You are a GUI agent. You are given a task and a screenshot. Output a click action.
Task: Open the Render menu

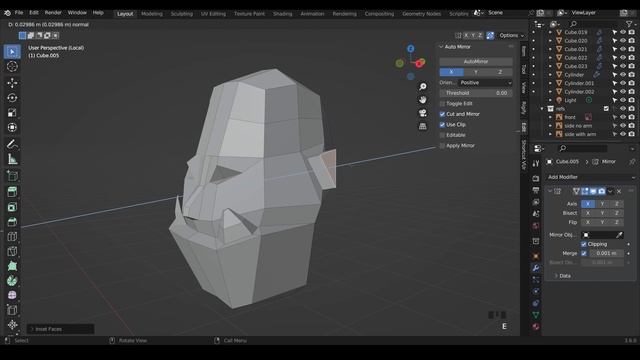(x=53, y=13)
